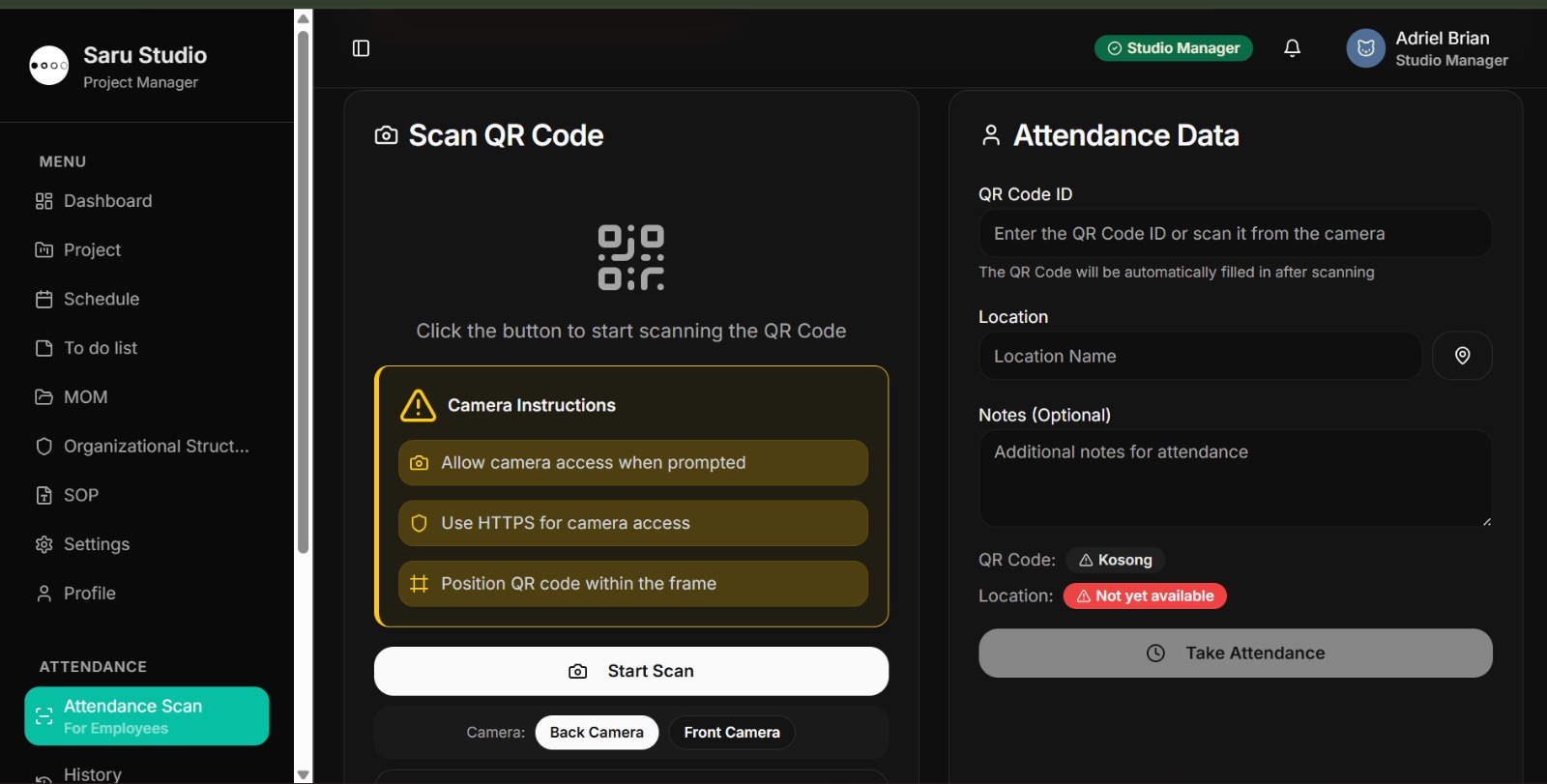This screenshot has width=1547, height=784.
Task: Select the Allow camera access instruction
Action: pos(633,463)
